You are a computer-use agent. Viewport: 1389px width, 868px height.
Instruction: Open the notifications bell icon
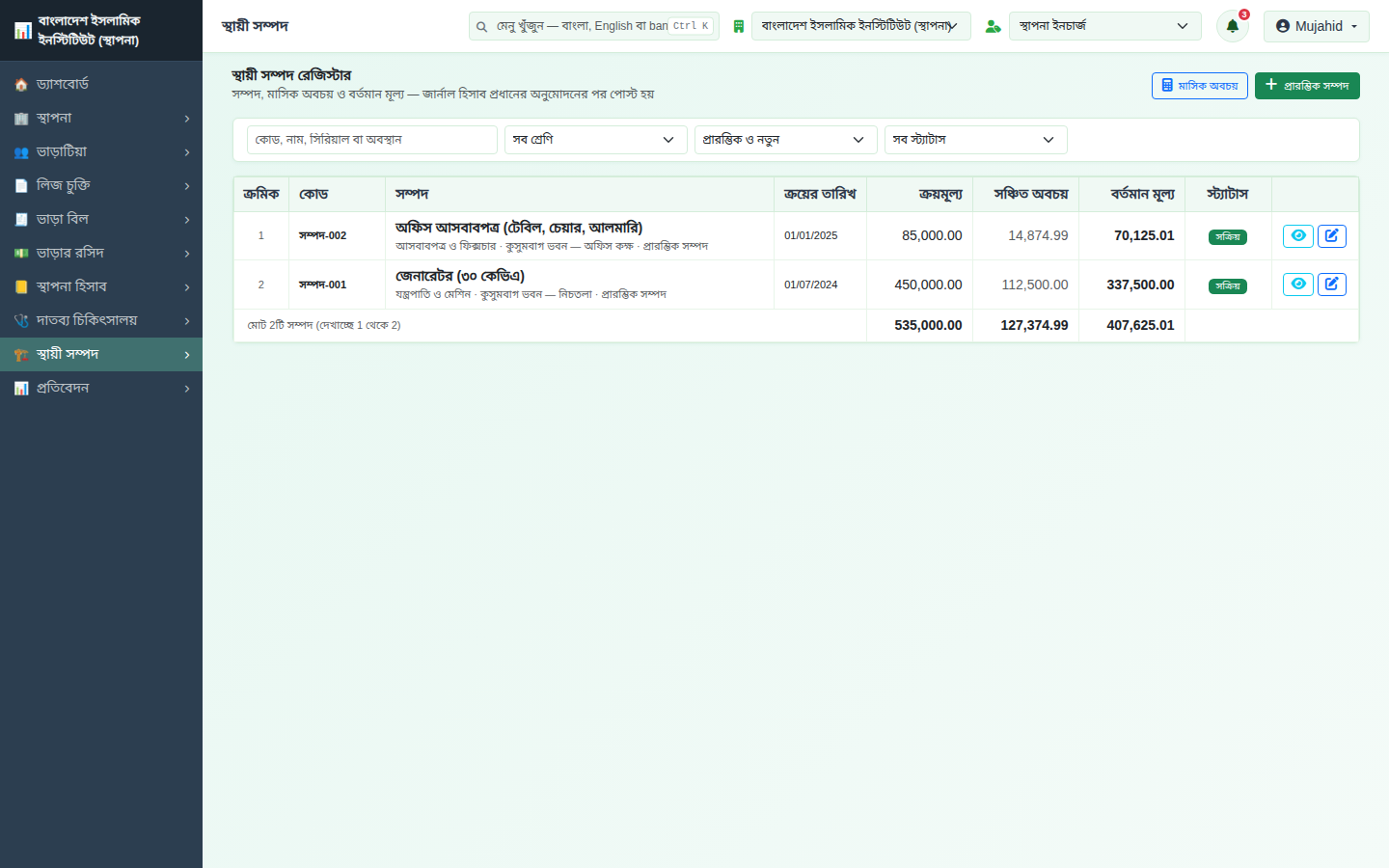tap(1232, 26)
